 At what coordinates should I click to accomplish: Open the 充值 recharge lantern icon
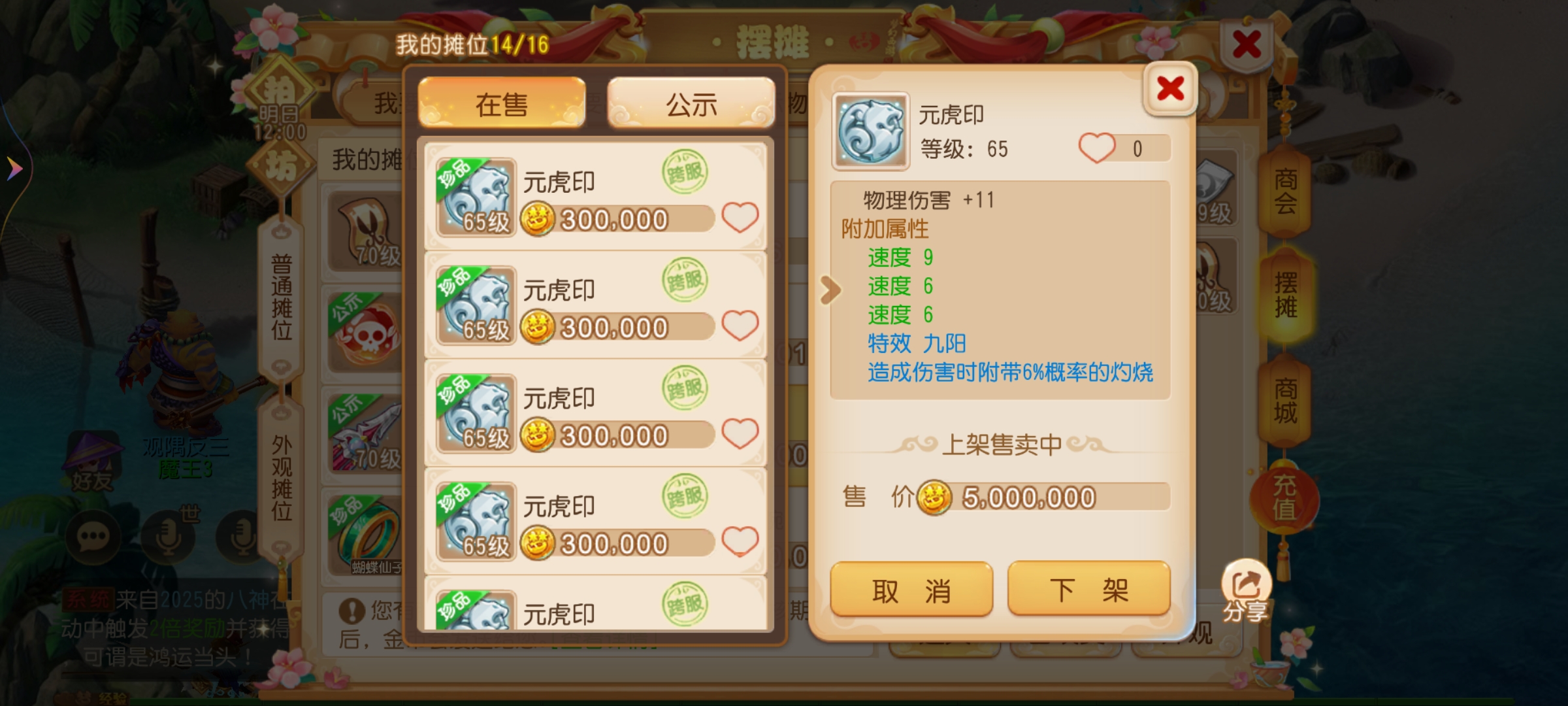click(1284, 498)
